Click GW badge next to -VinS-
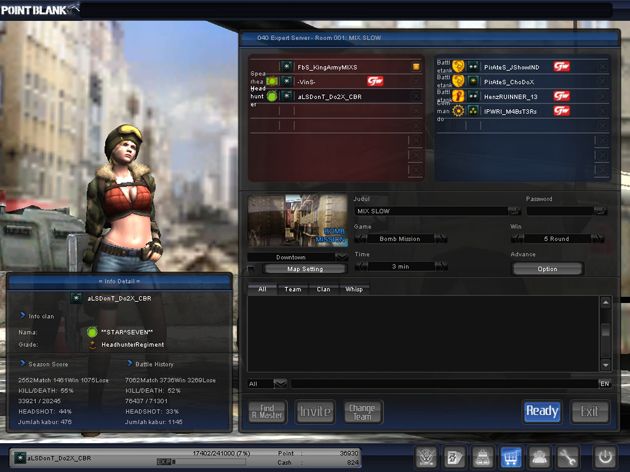The width and height of the screenshot is (630, 472). [375, 81]
